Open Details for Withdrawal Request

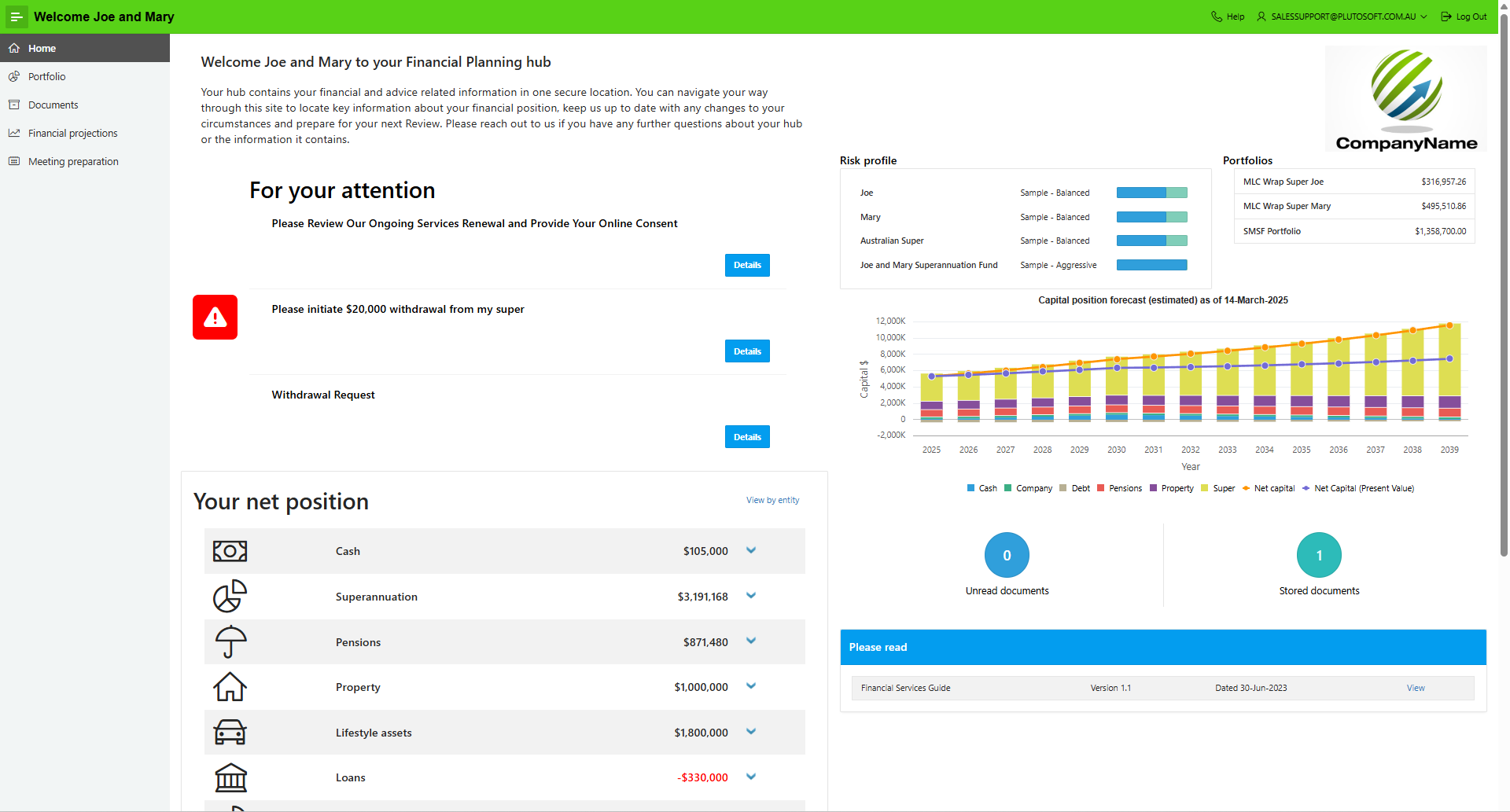[746, 437]
